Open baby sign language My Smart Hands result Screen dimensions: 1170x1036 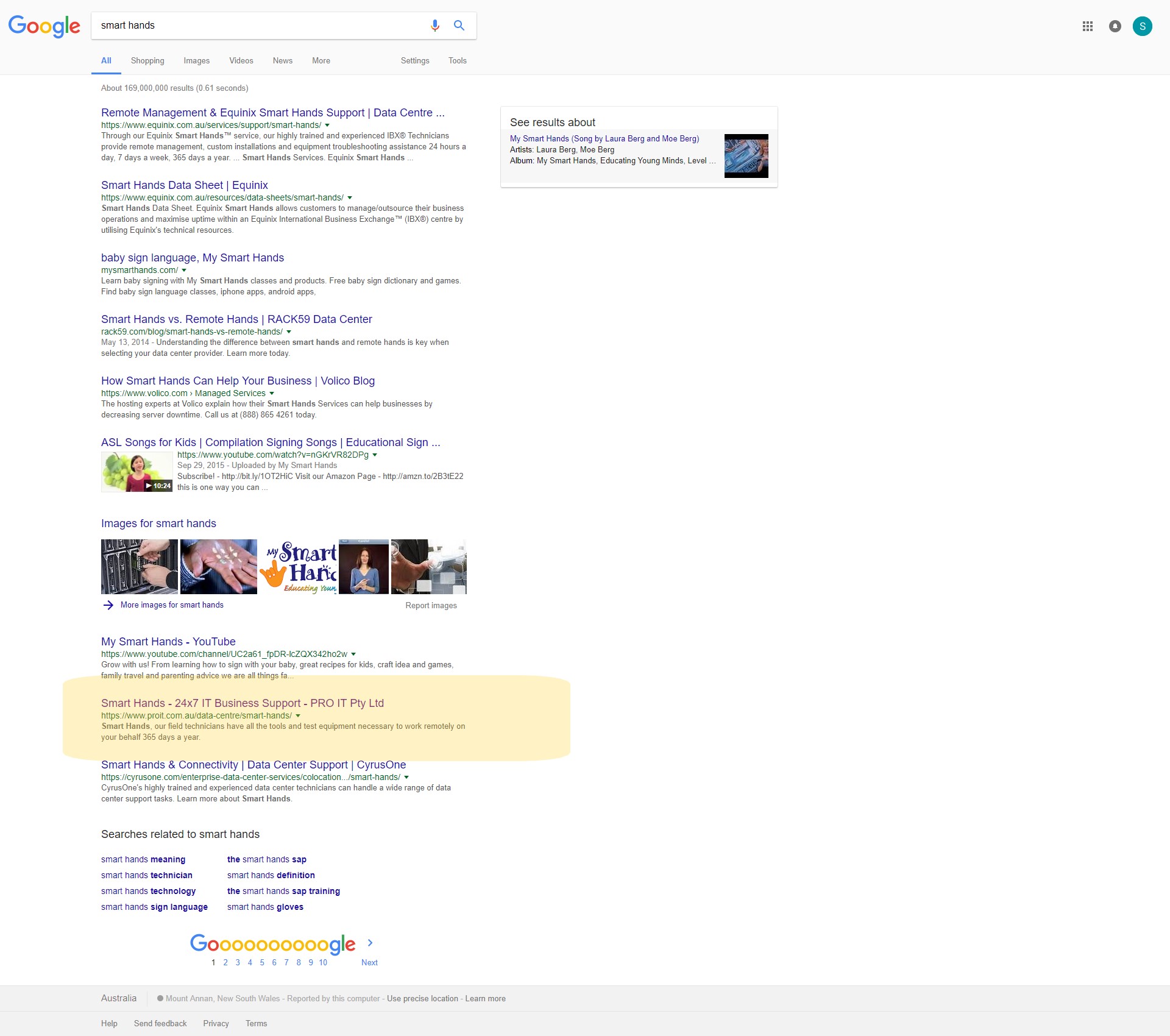(x=193, y=258)
